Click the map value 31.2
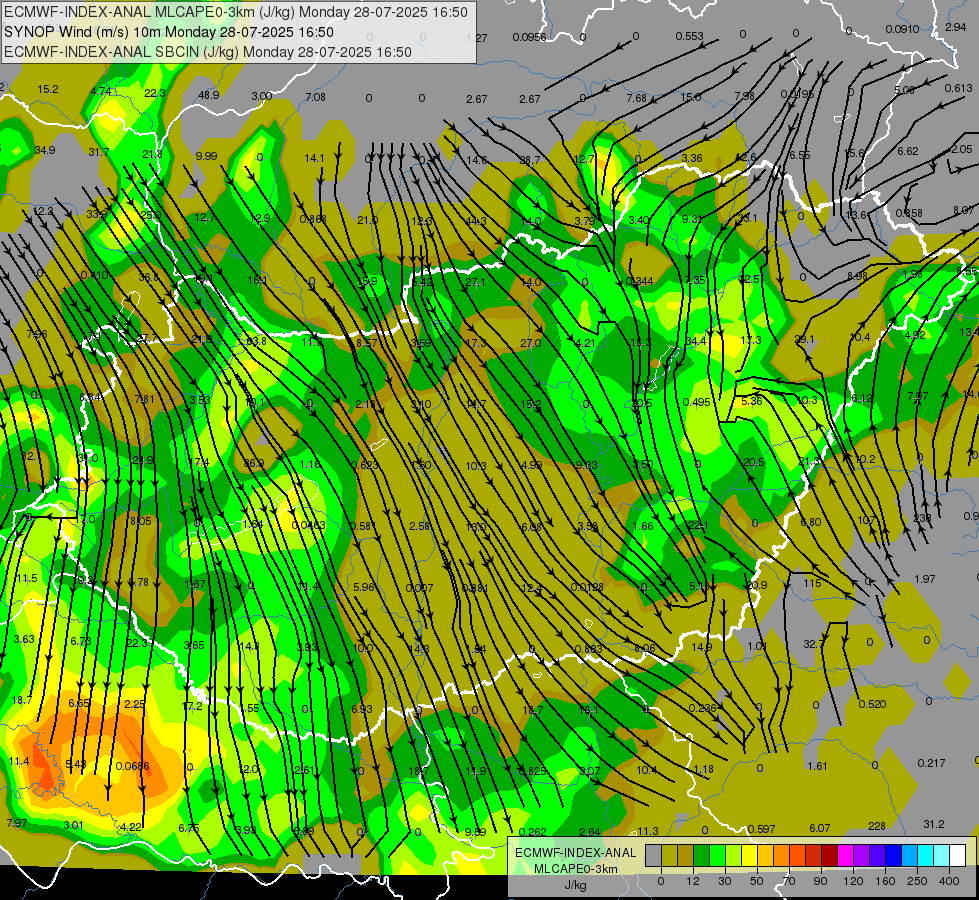Viewport: 979px width, 900px height. pyautogui.click(x=933, y=824)
